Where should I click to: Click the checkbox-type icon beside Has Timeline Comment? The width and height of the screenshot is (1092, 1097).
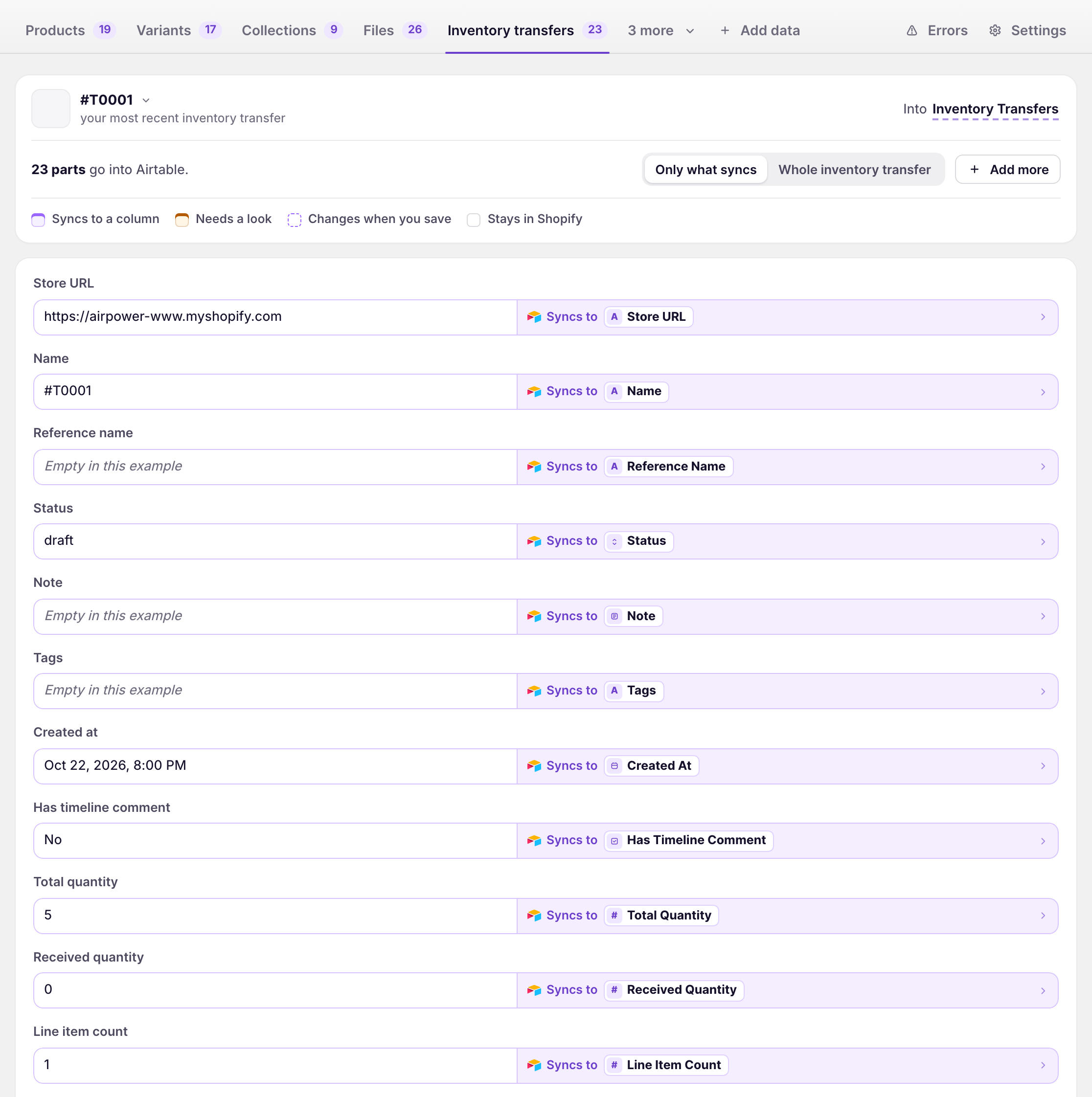(614, 840)
